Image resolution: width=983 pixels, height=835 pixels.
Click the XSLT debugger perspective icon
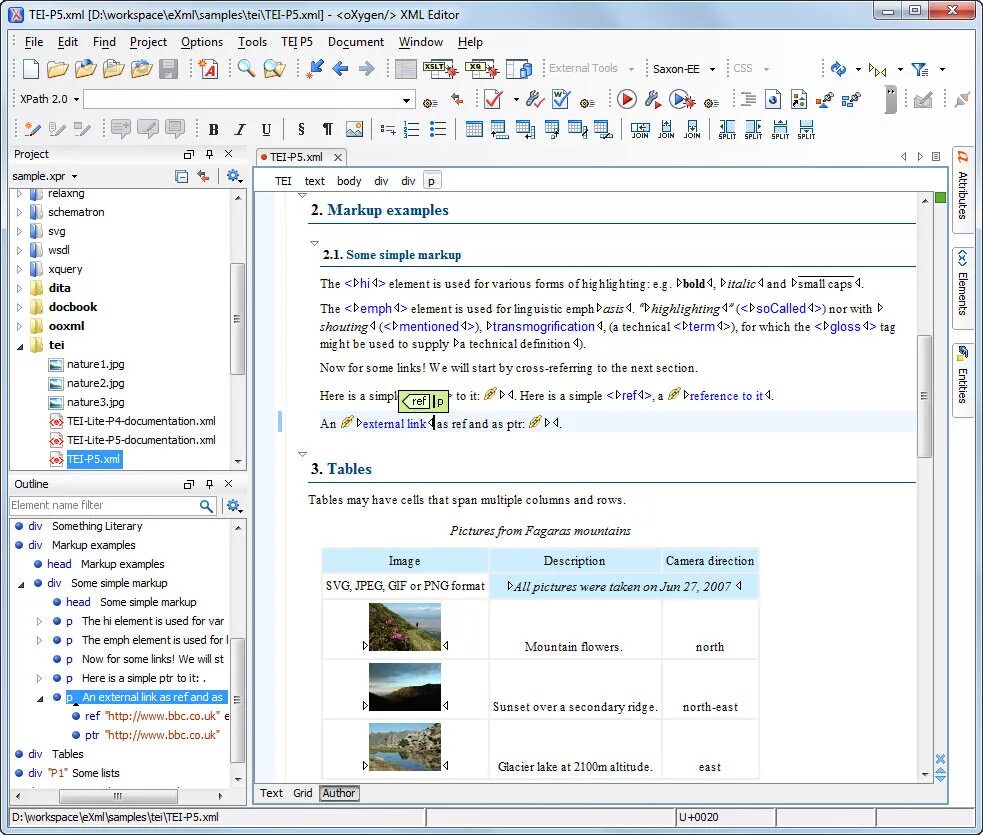coord(441,69)
